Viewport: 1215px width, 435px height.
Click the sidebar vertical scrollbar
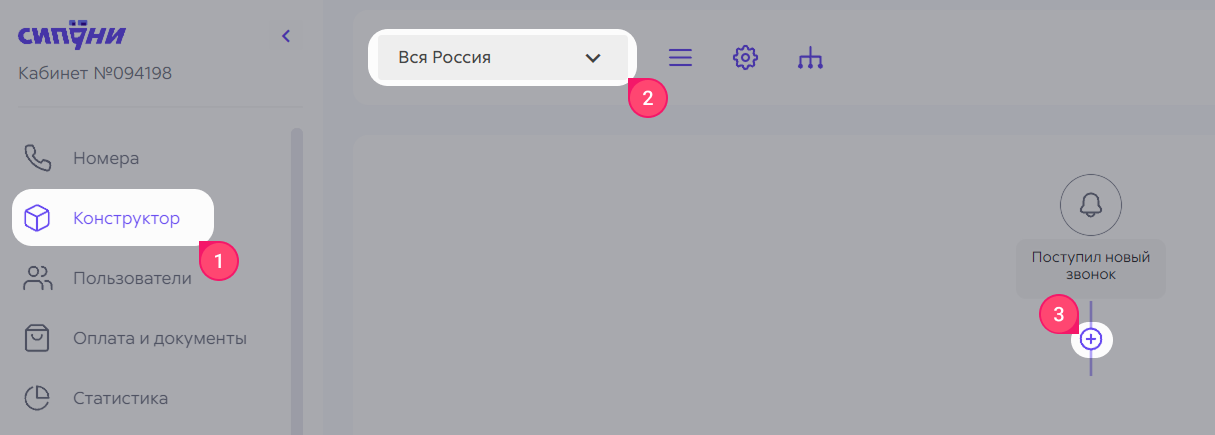[x=296, y=280]
